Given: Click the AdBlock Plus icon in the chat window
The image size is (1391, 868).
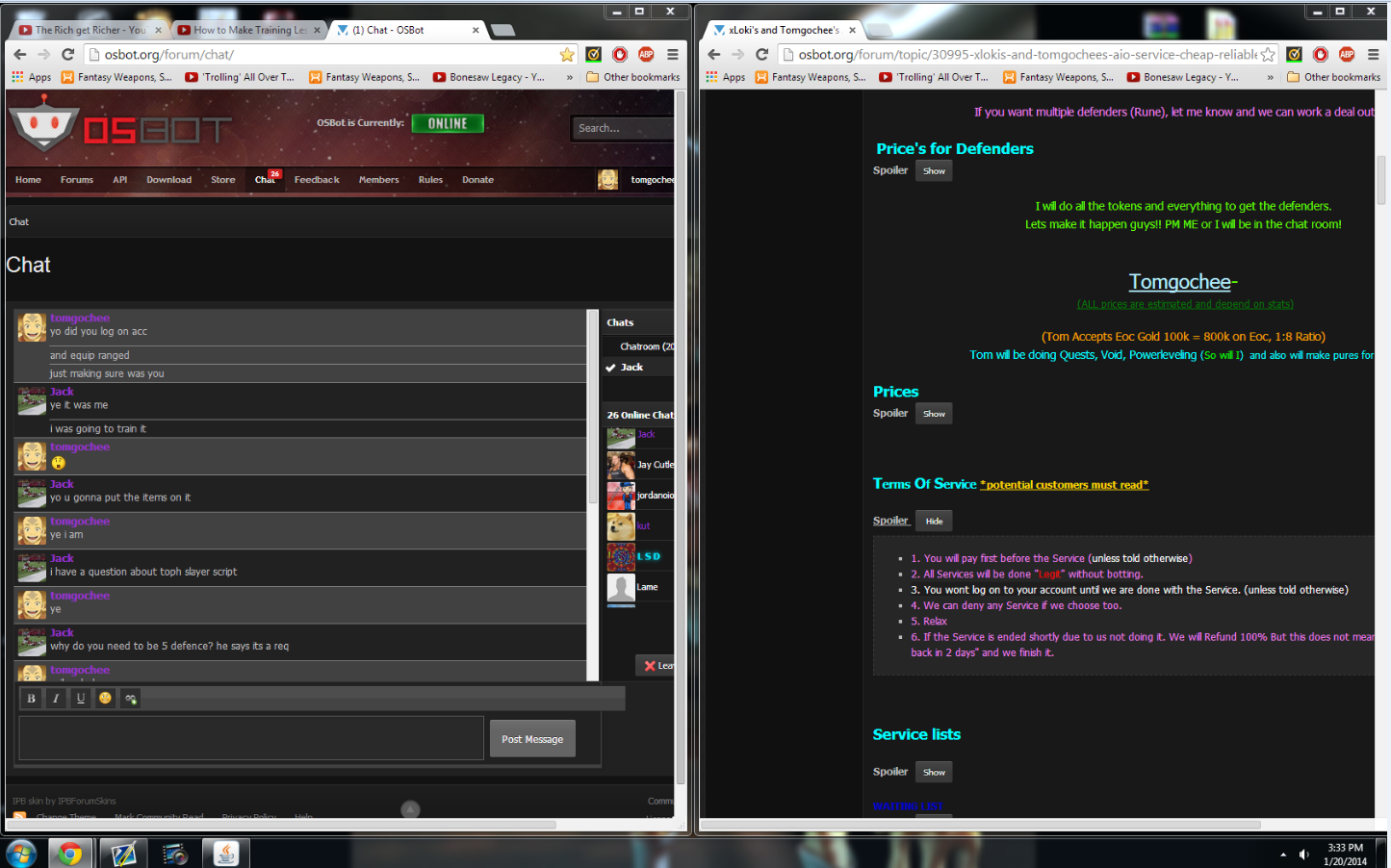Looking at the screenshot, I should [x=646, y=55].
